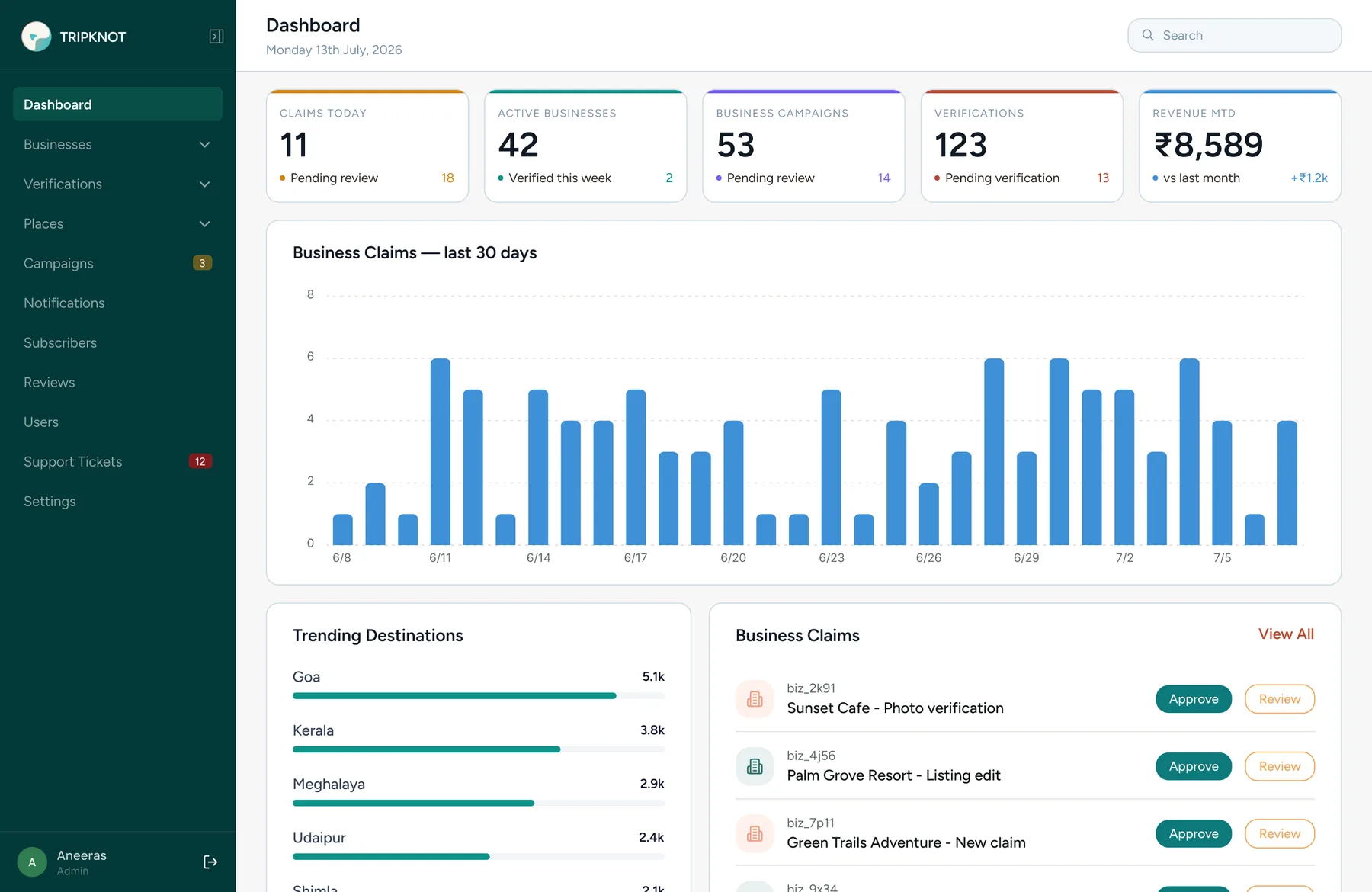Expand the Businesses menu chevron

pos(204,145)
